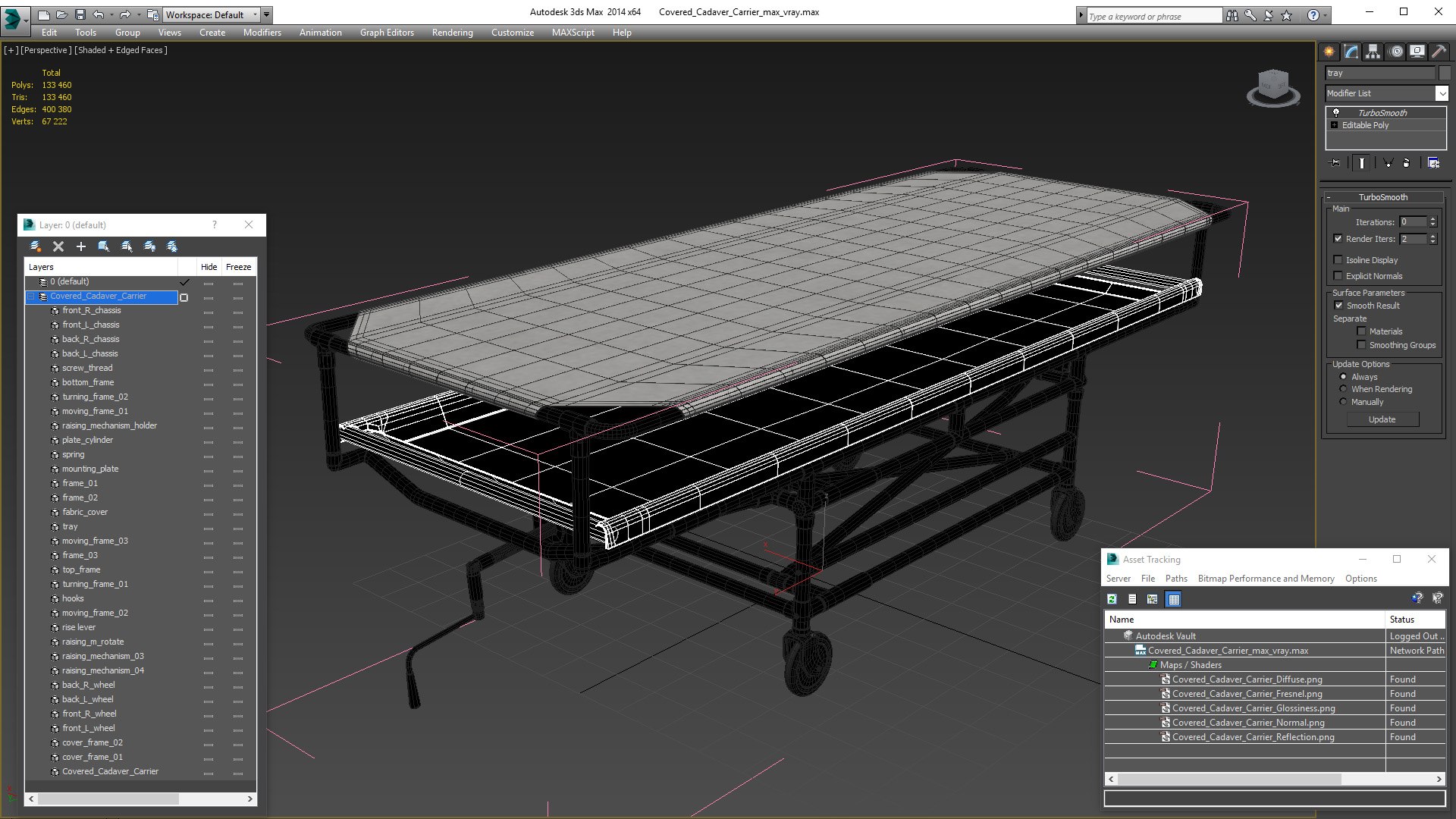1456x819 pixels.
Task: Refresh the Asset Tracking list
Action: coord(1112,599)
